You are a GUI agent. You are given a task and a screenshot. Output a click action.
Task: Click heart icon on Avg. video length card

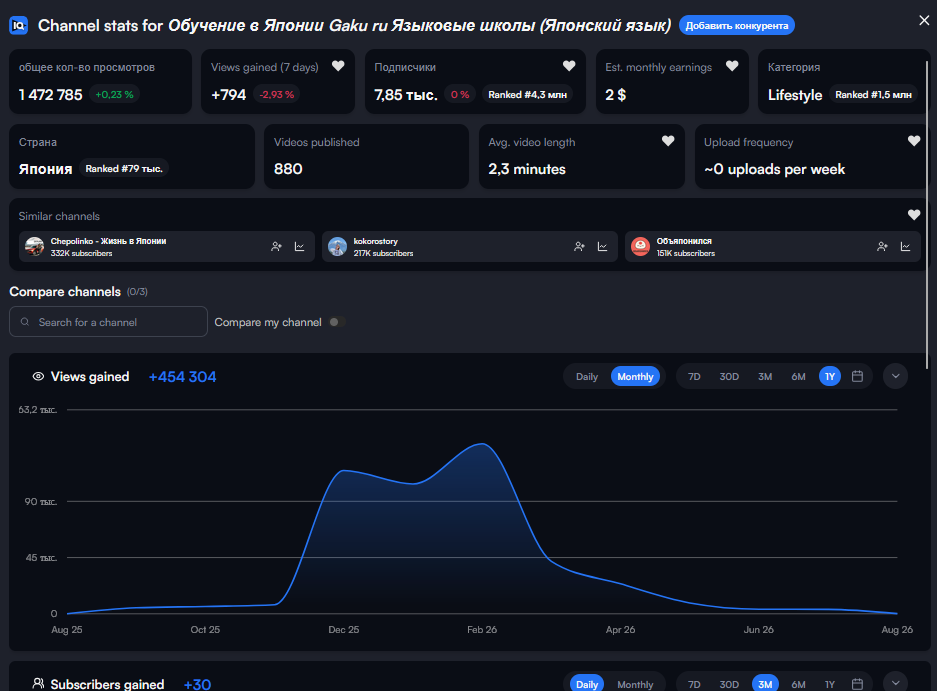(x=668, y=140)
